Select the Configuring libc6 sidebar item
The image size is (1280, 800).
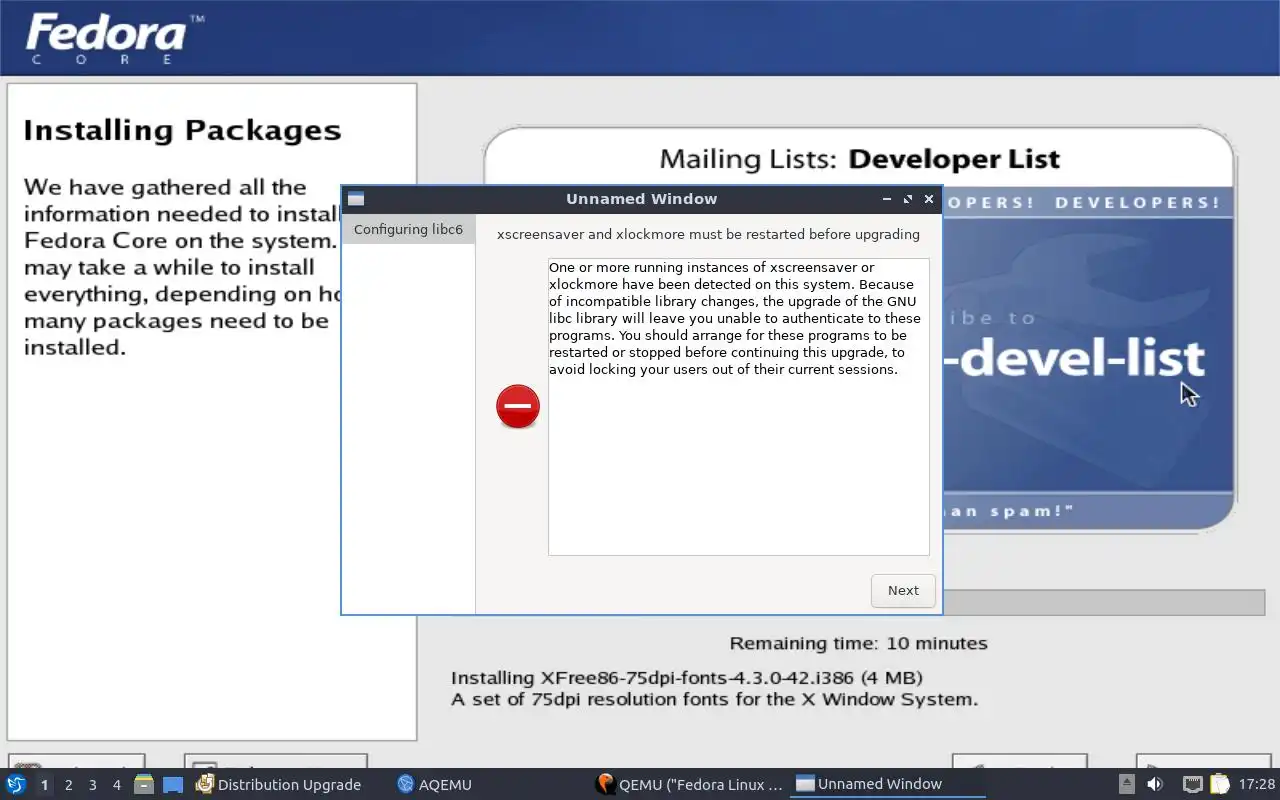coord(408,229)
